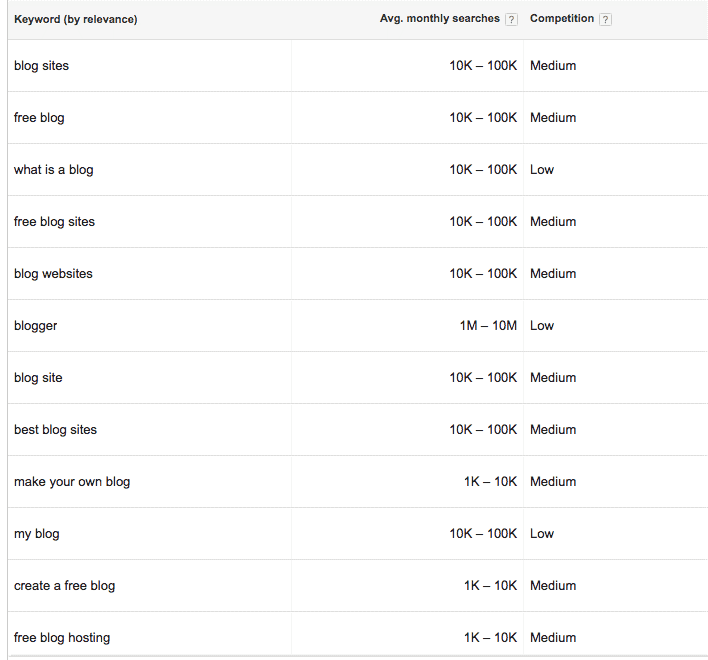Click the 'blog site' keyword
Screen dimensions: 708x660
click(38, 378)
